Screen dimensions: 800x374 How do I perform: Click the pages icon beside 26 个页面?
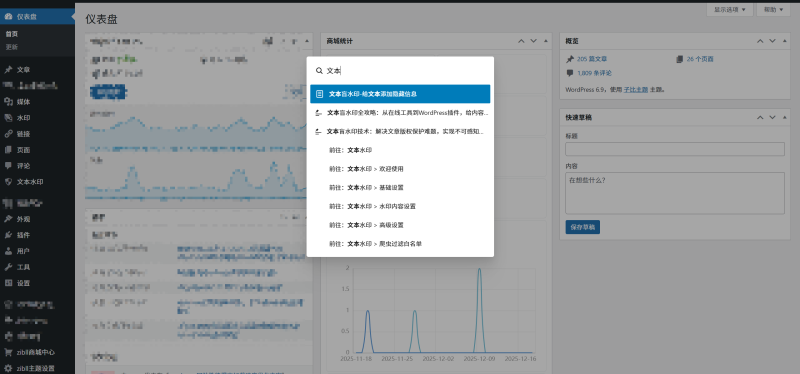point(679,59)
